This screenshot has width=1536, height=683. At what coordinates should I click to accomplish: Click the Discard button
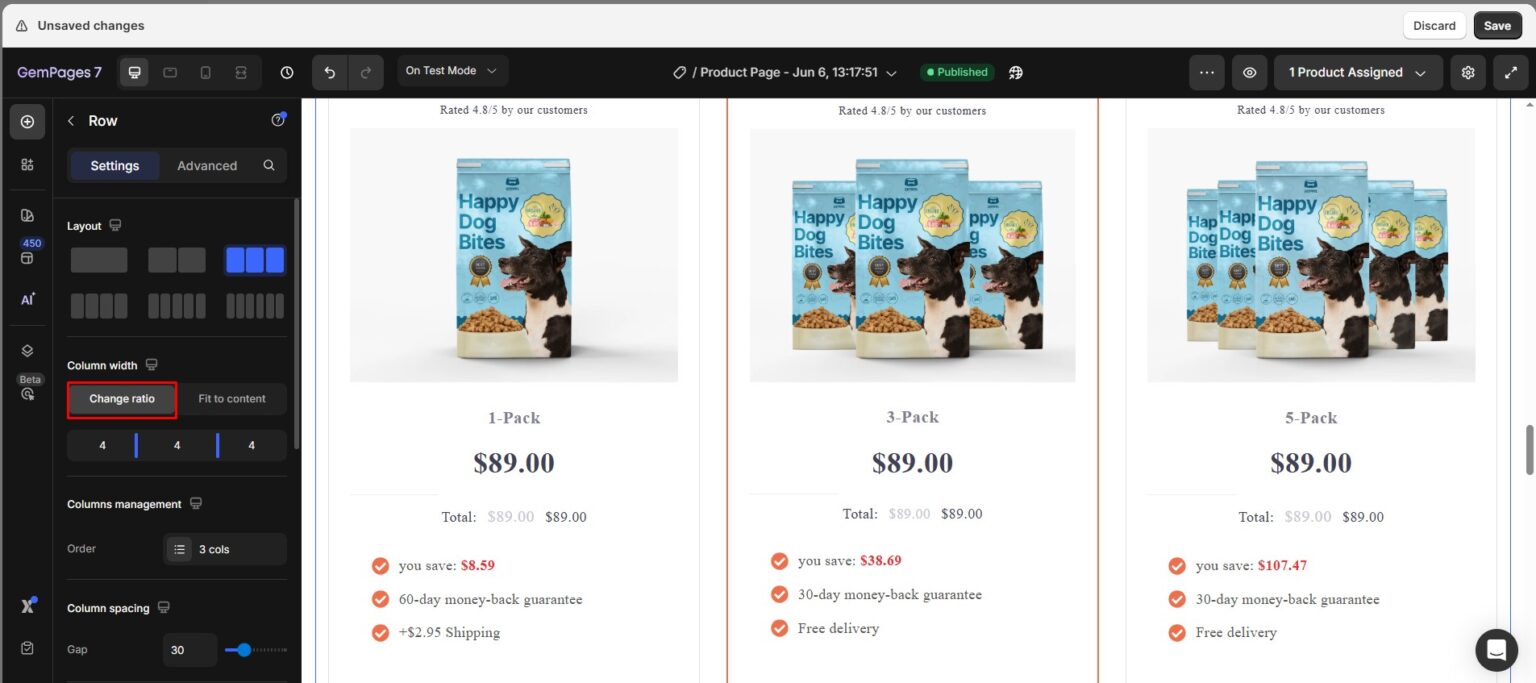1434,26
